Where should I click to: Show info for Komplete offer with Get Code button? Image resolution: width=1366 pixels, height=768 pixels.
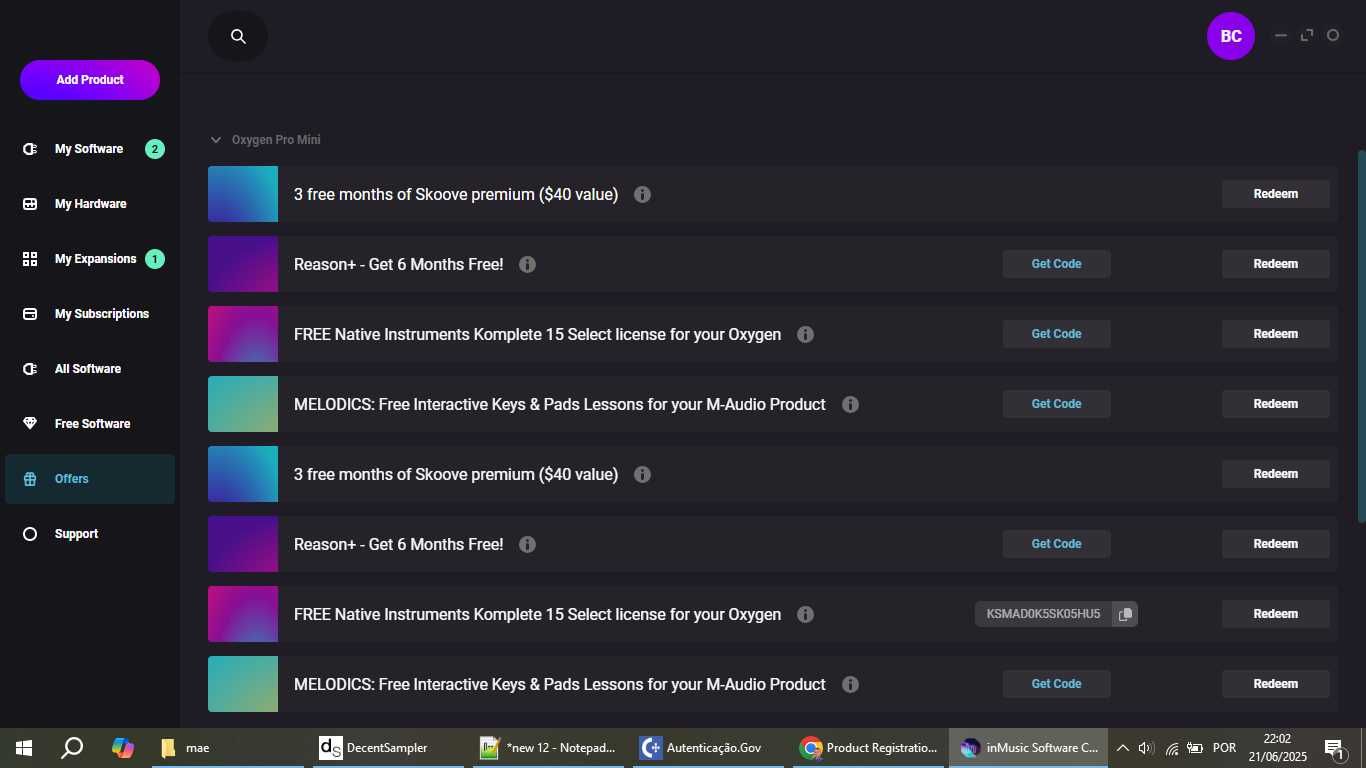click(805, 334)
